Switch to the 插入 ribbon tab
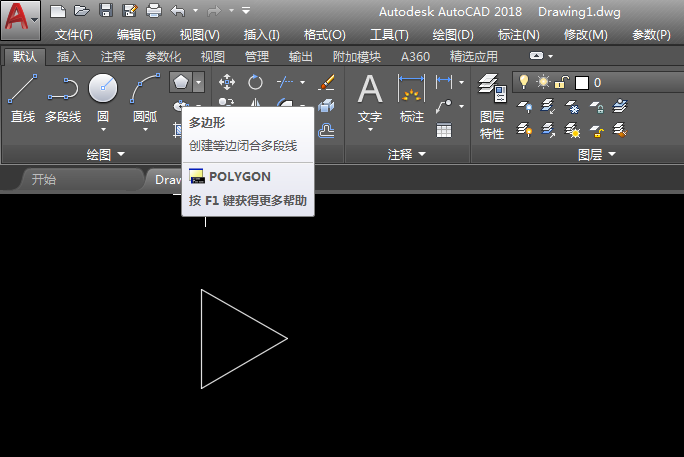Screen dimensions: 684x457 pos(69,57)
